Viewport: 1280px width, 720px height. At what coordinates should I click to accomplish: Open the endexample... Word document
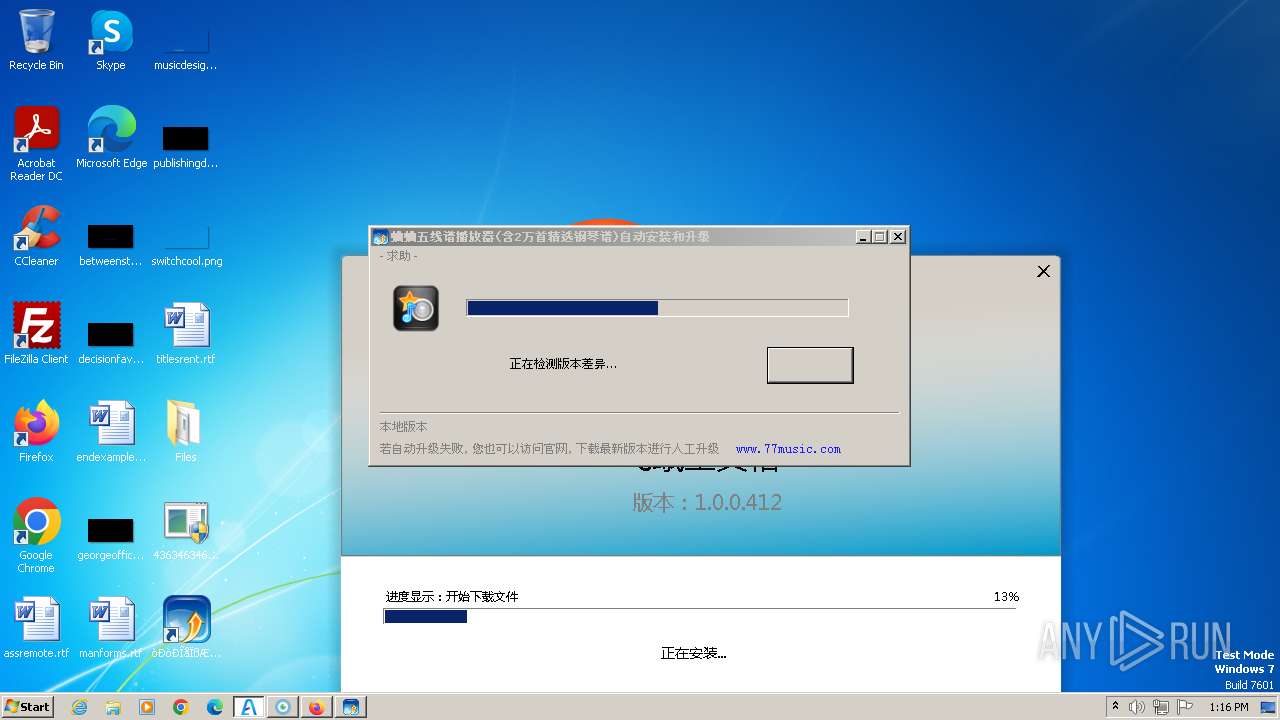pyautogui.click(x=111, y=432)
